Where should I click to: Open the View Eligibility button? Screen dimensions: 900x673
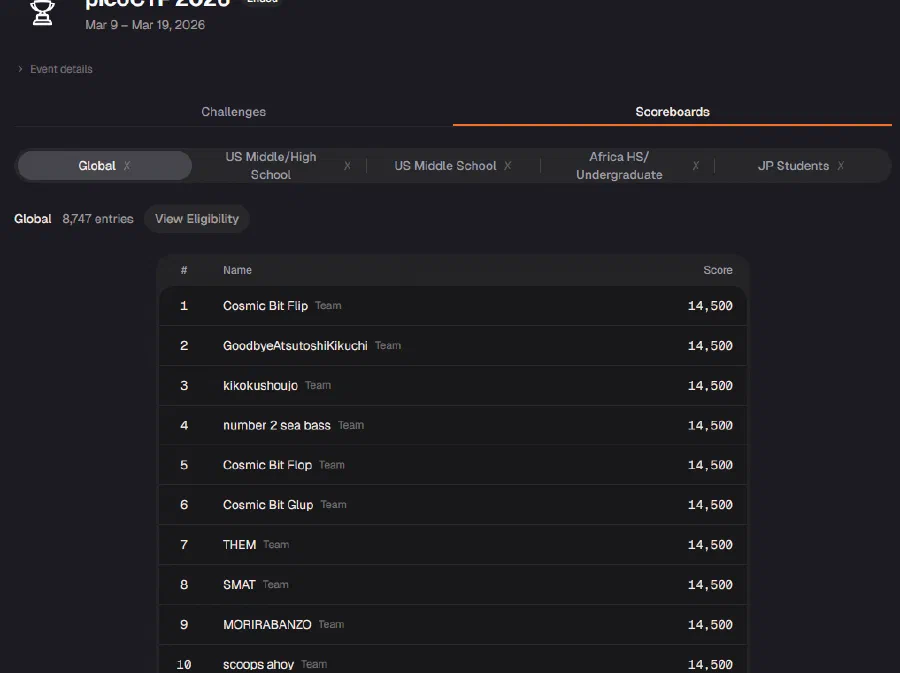(197, 219)
